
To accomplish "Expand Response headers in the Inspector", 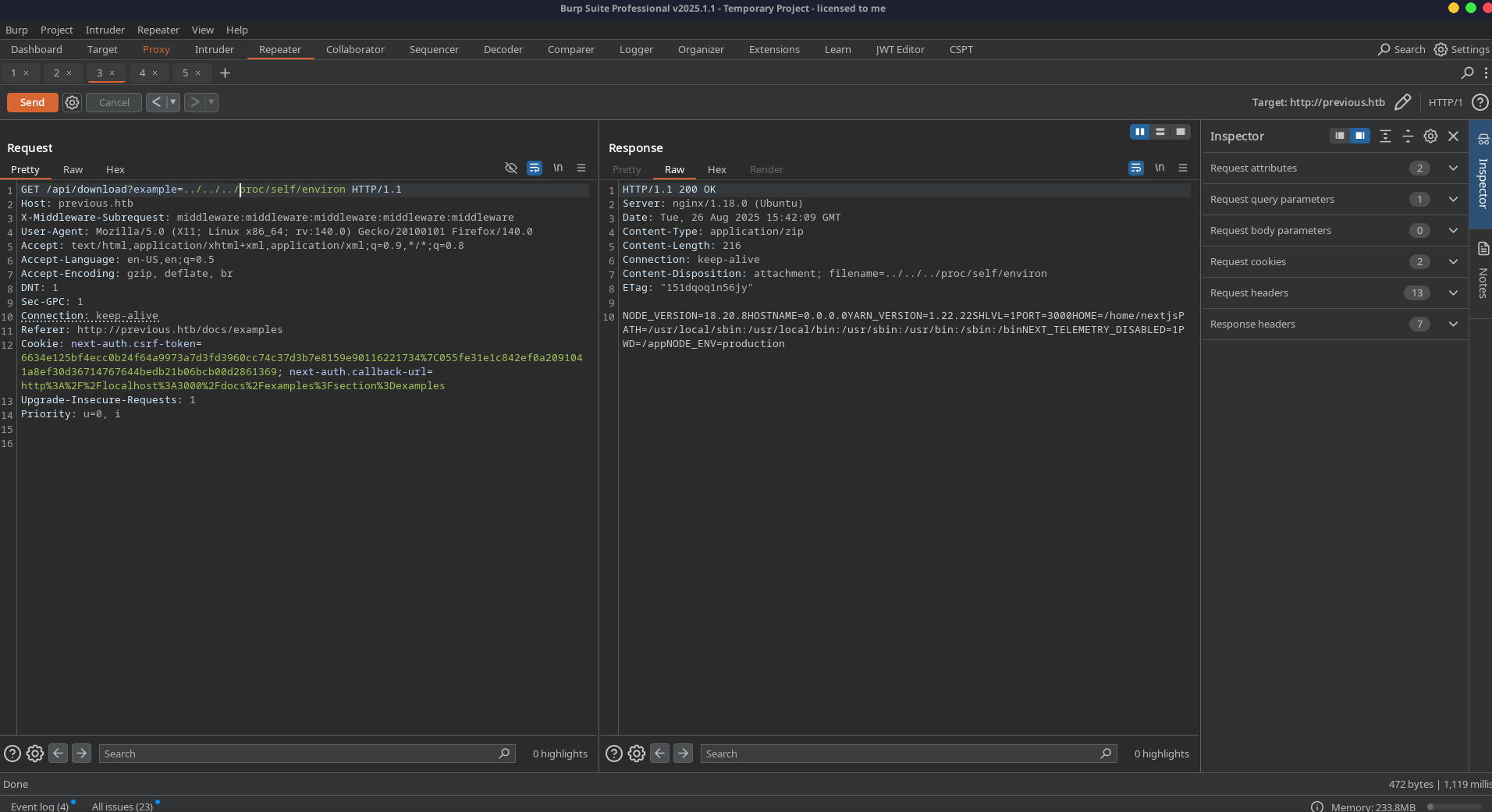I will click(x=1453, y=324).
